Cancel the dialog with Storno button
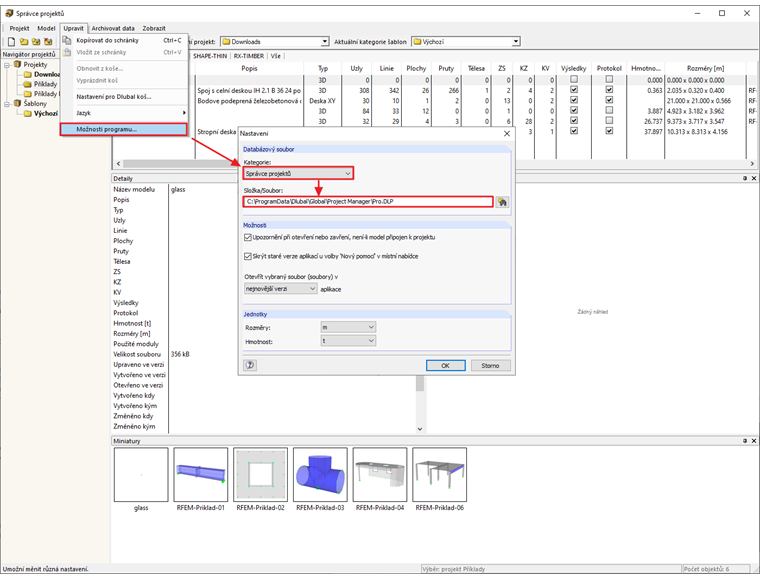 pyautogui.click(x=490, y=365)
